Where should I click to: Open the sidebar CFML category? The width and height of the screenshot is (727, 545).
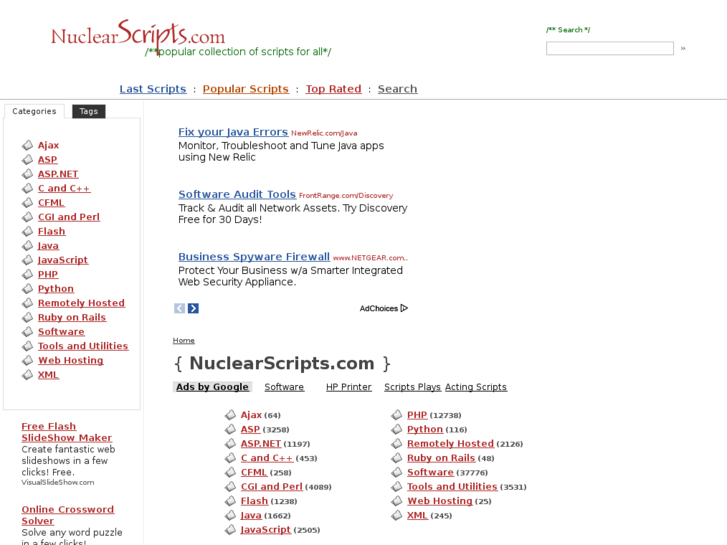tap(51, 203)
